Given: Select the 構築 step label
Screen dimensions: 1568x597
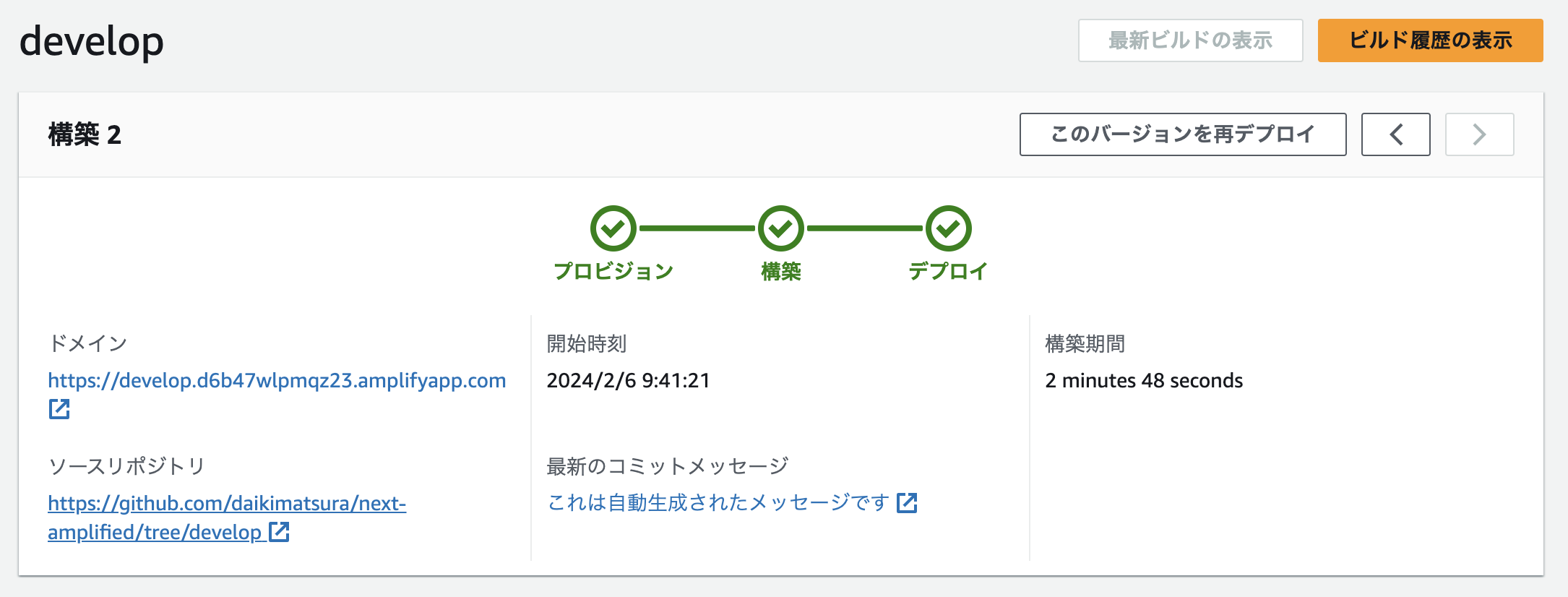Looking at the screenshot, I should (x=780, y=272).
